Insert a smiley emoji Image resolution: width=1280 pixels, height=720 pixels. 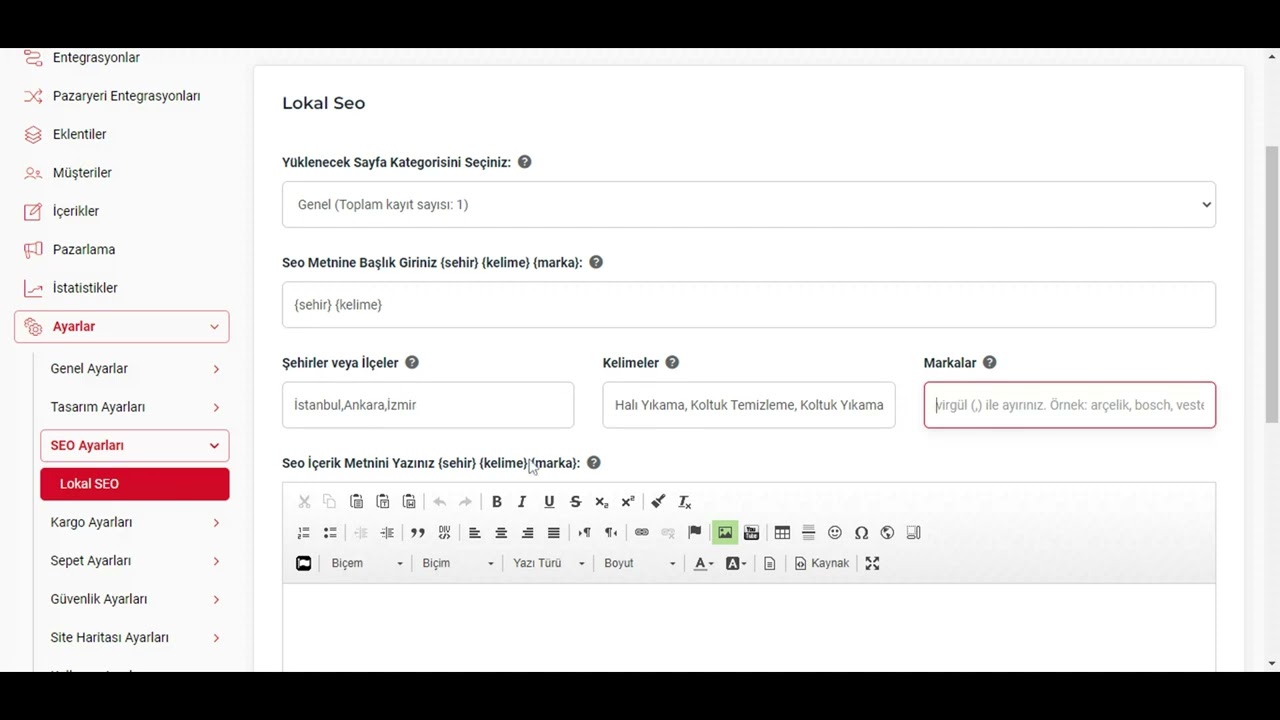[835, 533]
